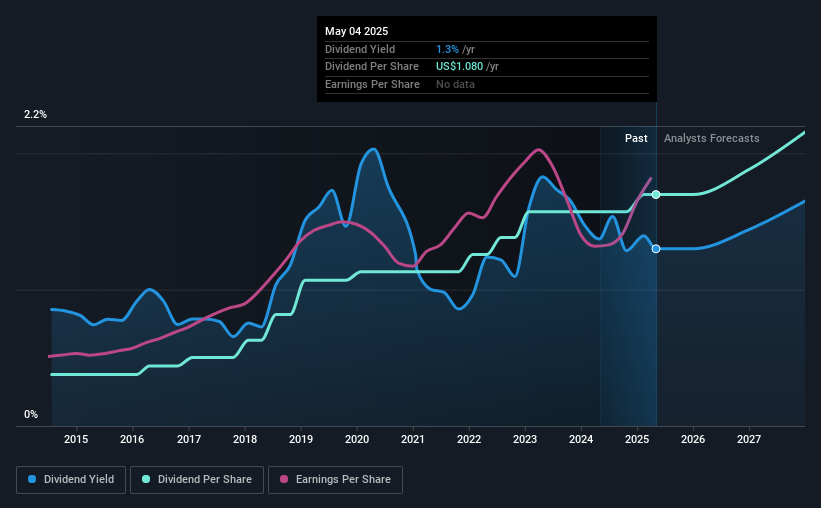The width and height of the screenshot is (821, 508).
Task: Click the 2017 x-axis label
Action: (x=188, y=439)
